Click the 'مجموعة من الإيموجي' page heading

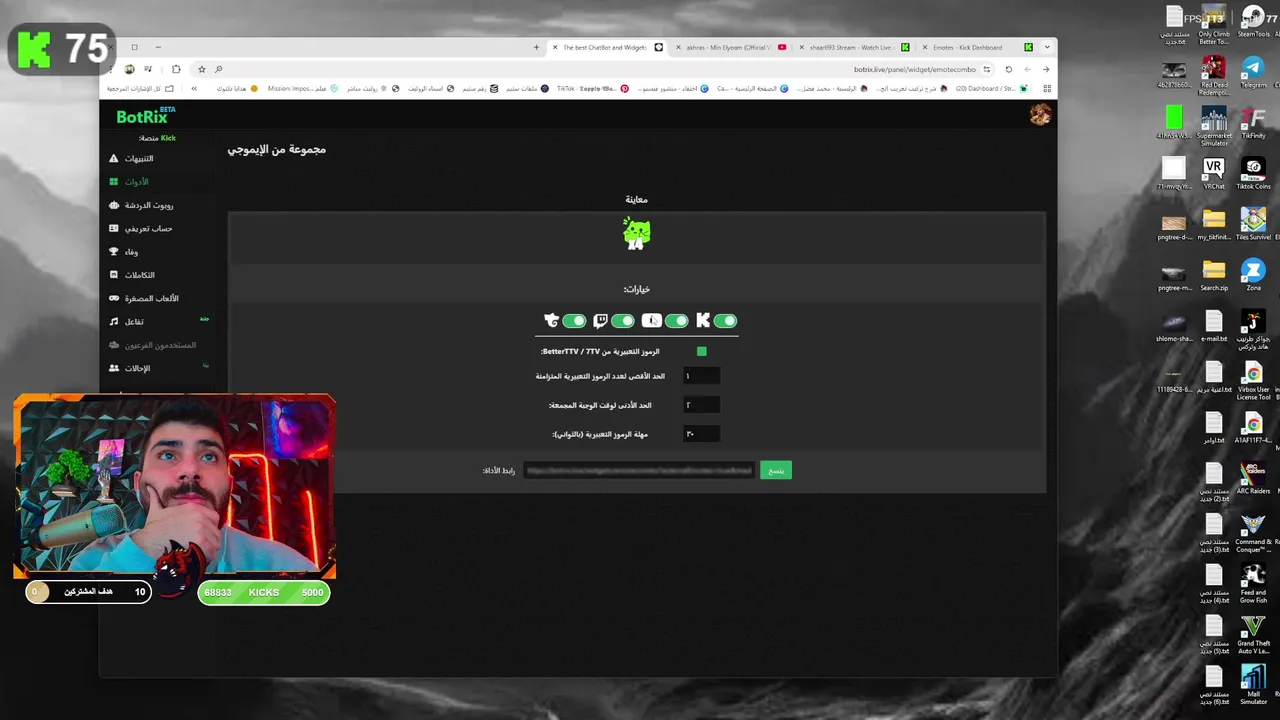276,149
